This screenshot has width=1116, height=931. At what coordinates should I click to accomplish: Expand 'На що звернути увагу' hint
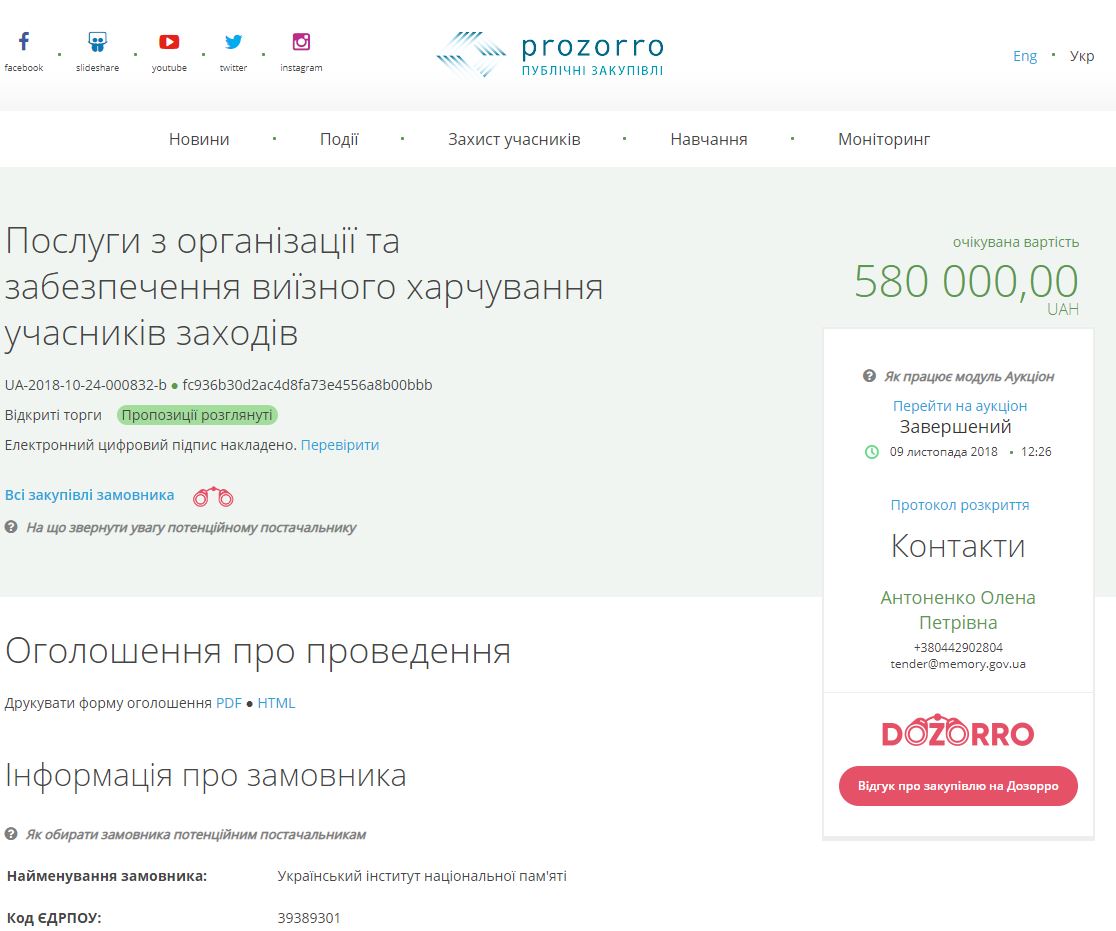tap(190, 527)
